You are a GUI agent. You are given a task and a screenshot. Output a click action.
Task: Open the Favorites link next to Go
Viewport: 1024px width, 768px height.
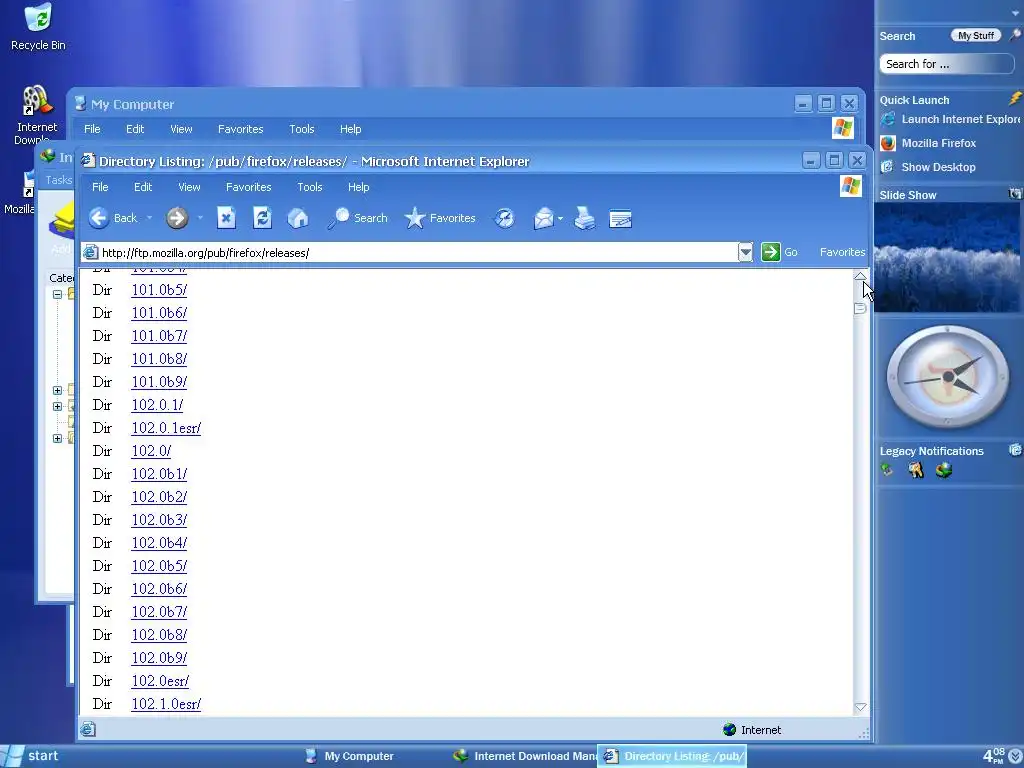(x=842, y=252)
